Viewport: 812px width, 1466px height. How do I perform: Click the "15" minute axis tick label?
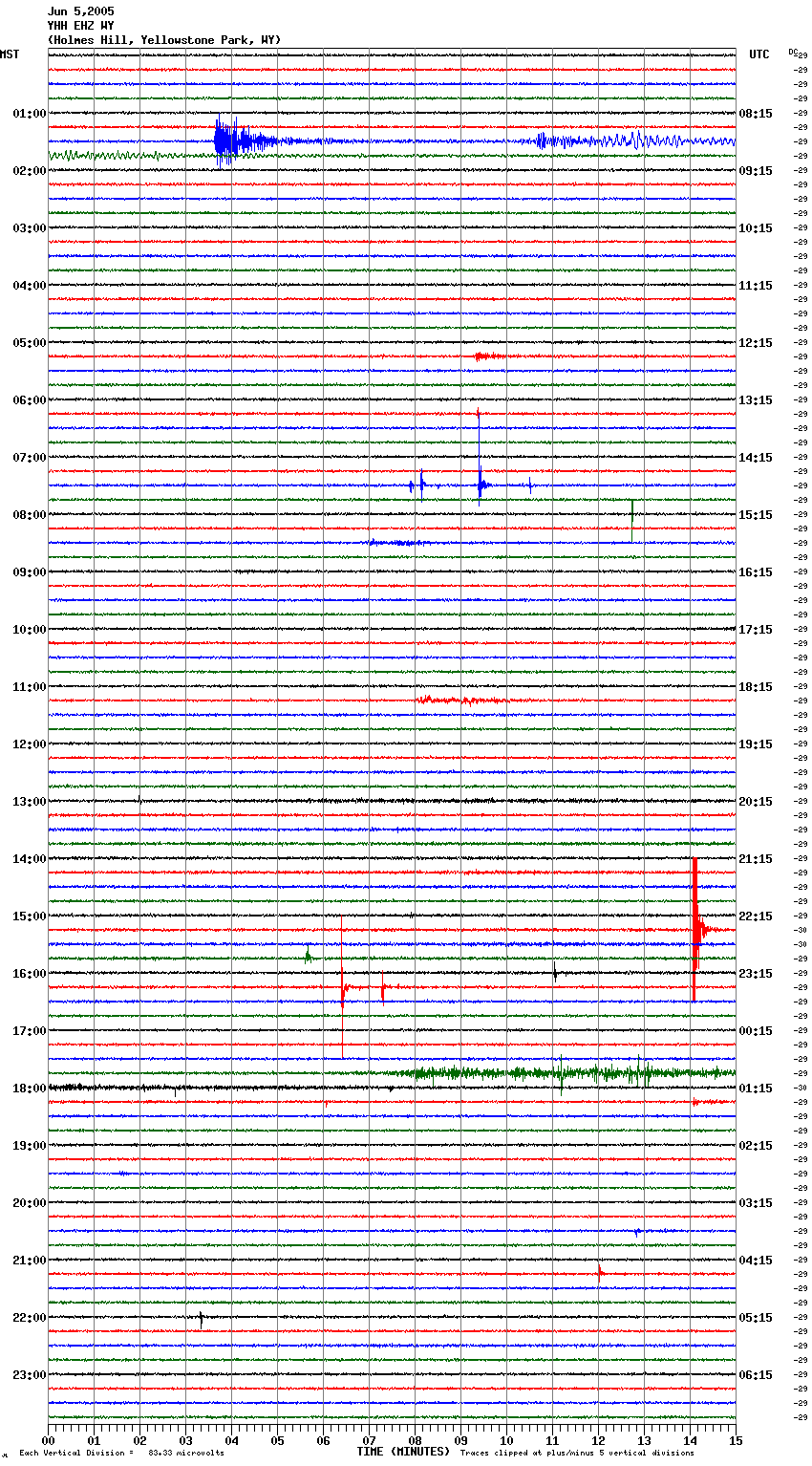click(736, 1440)
